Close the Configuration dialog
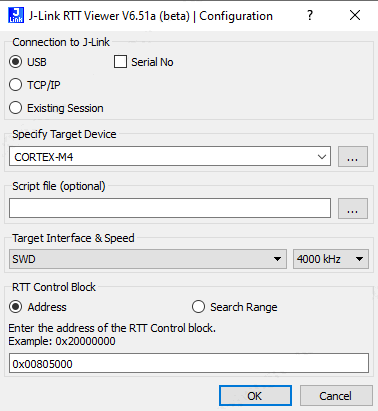 355,15
